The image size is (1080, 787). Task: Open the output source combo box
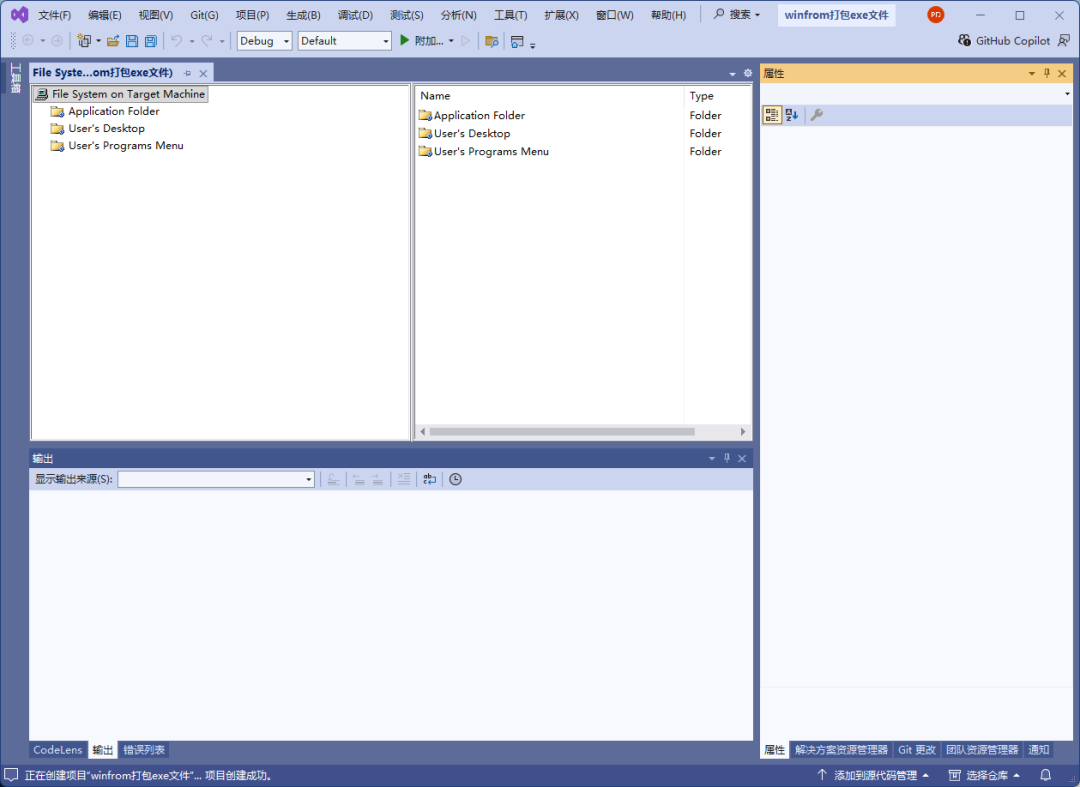pyautogui.click(x=216, y=479)
